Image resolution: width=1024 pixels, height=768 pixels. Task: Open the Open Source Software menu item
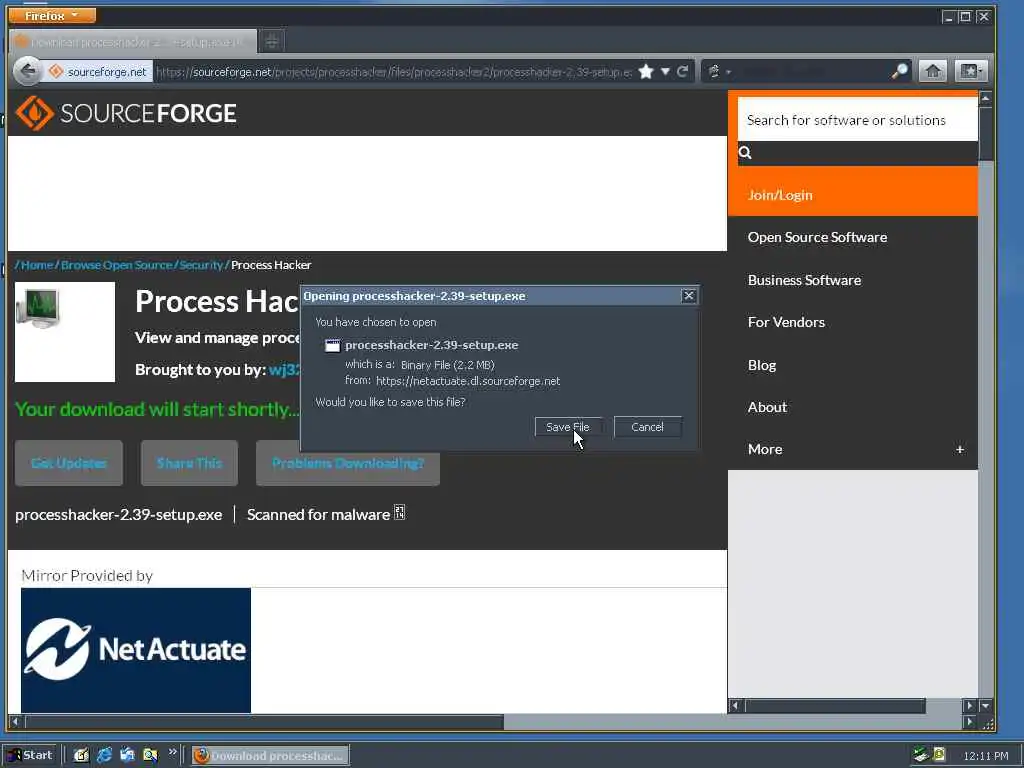click(x=817, y=237)
